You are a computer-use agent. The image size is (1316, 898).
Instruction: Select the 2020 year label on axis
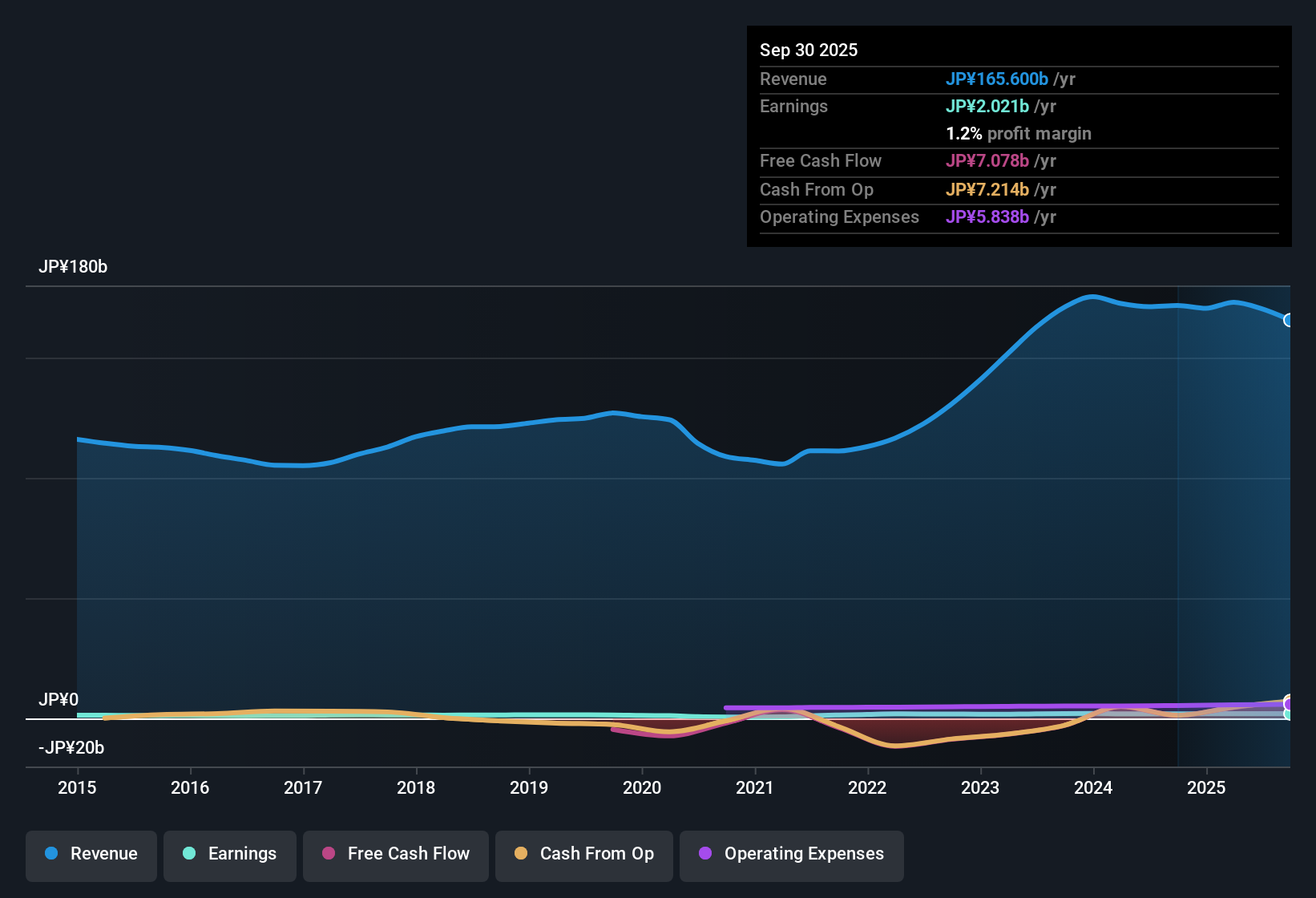coord(642,788)
